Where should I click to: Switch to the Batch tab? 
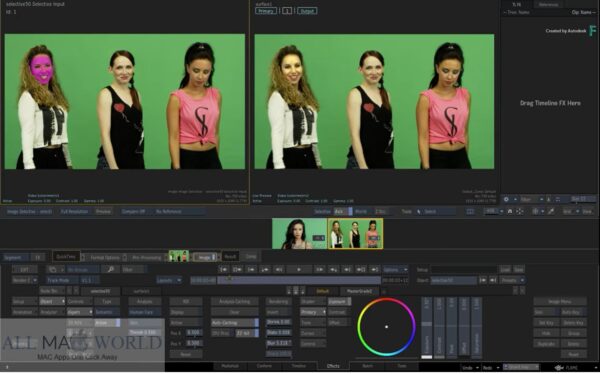click(x=368, y=366)
